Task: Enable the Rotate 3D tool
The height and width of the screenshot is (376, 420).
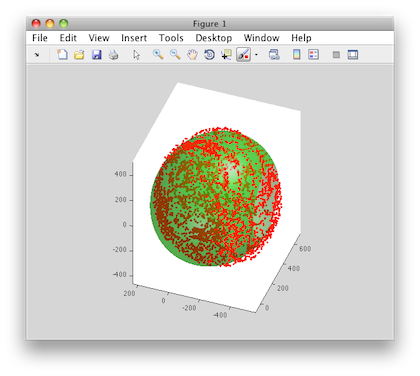Action: point(209,54)
